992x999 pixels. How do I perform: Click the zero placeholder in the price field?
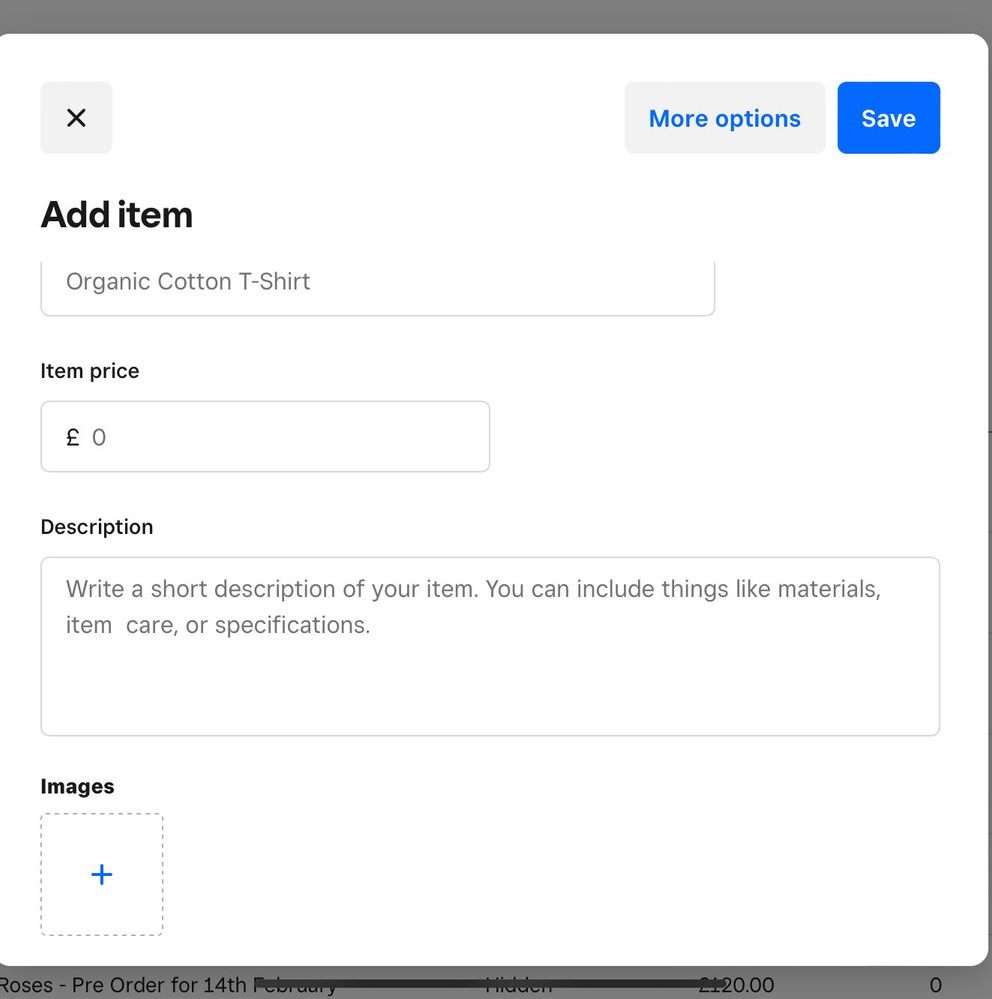coord(99,437)
